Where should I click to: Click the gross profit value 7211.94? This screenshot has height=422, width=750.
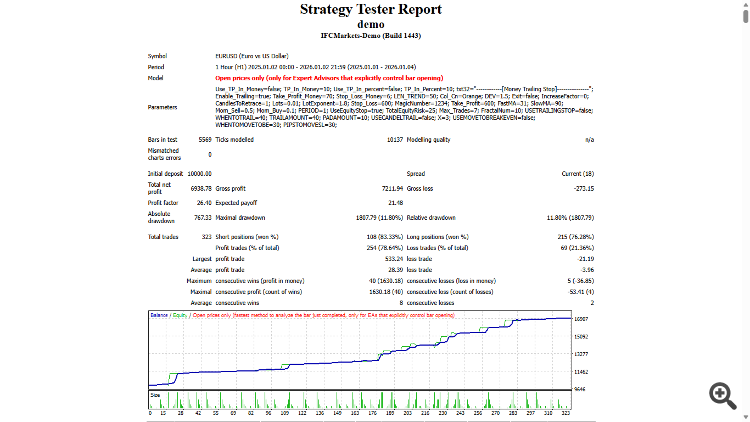click(x=392, y=189)
